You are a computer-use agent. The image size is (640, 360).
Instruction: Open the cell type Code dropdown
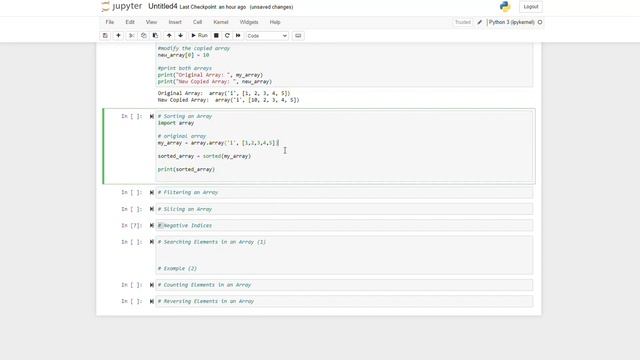267,36
